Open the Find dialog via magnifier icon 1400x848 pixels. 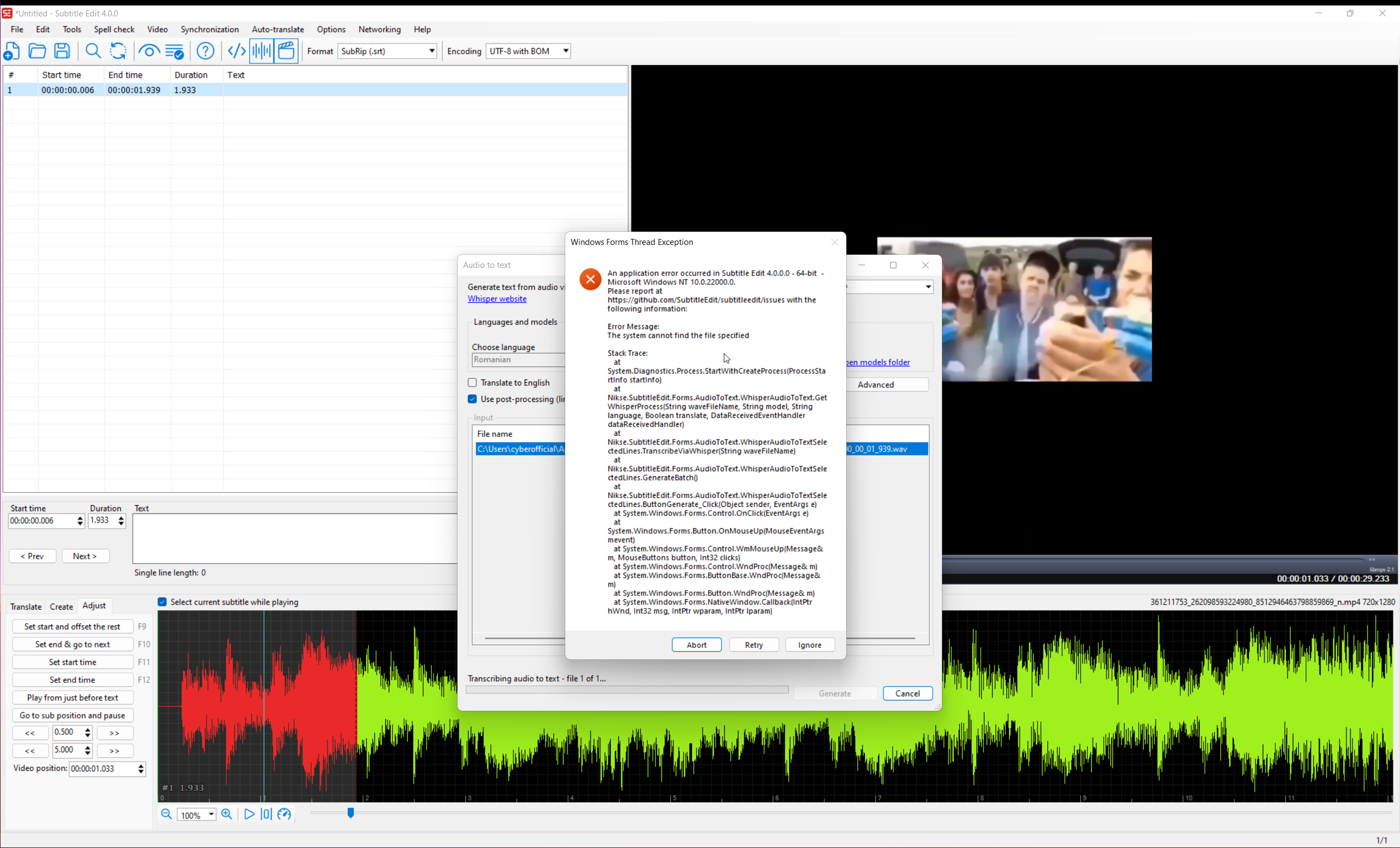click(92, 51)
